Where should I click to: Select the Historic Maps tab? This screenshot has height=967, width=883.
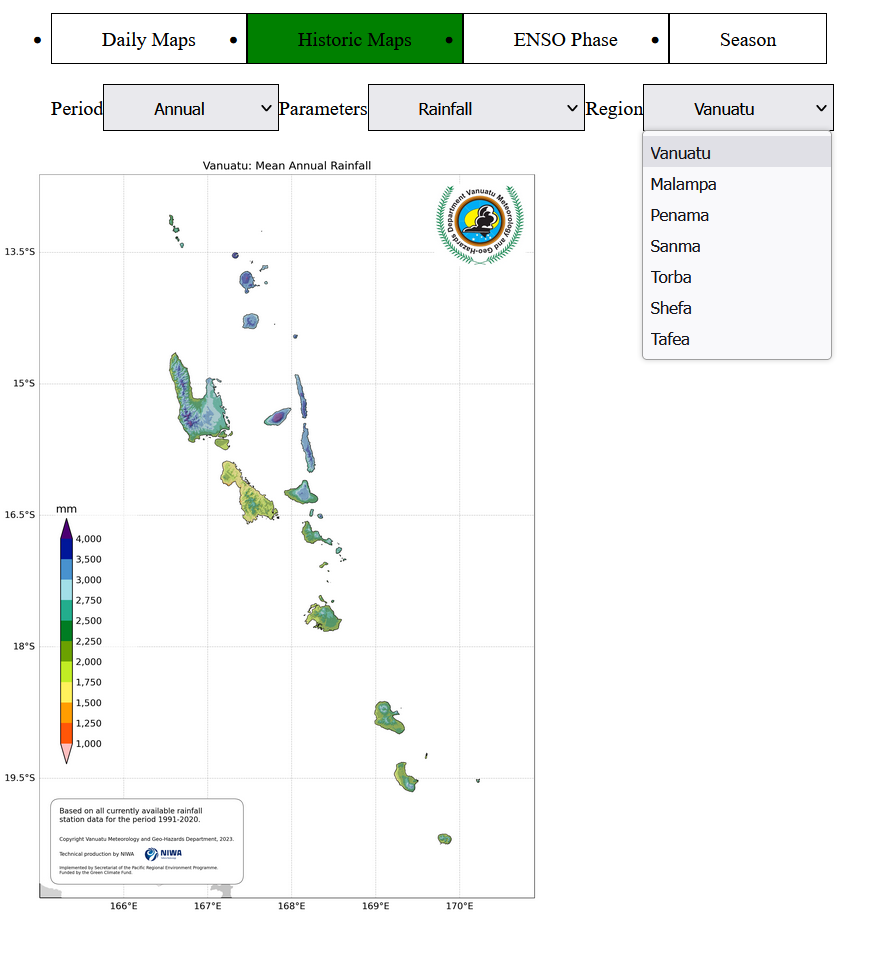(354, 40)
